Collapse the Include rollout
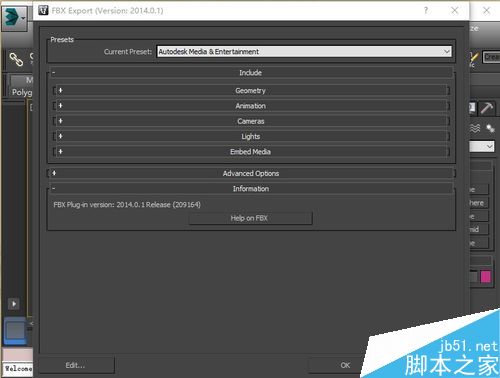Screen dimensions: 500x378 pos(251,73)
